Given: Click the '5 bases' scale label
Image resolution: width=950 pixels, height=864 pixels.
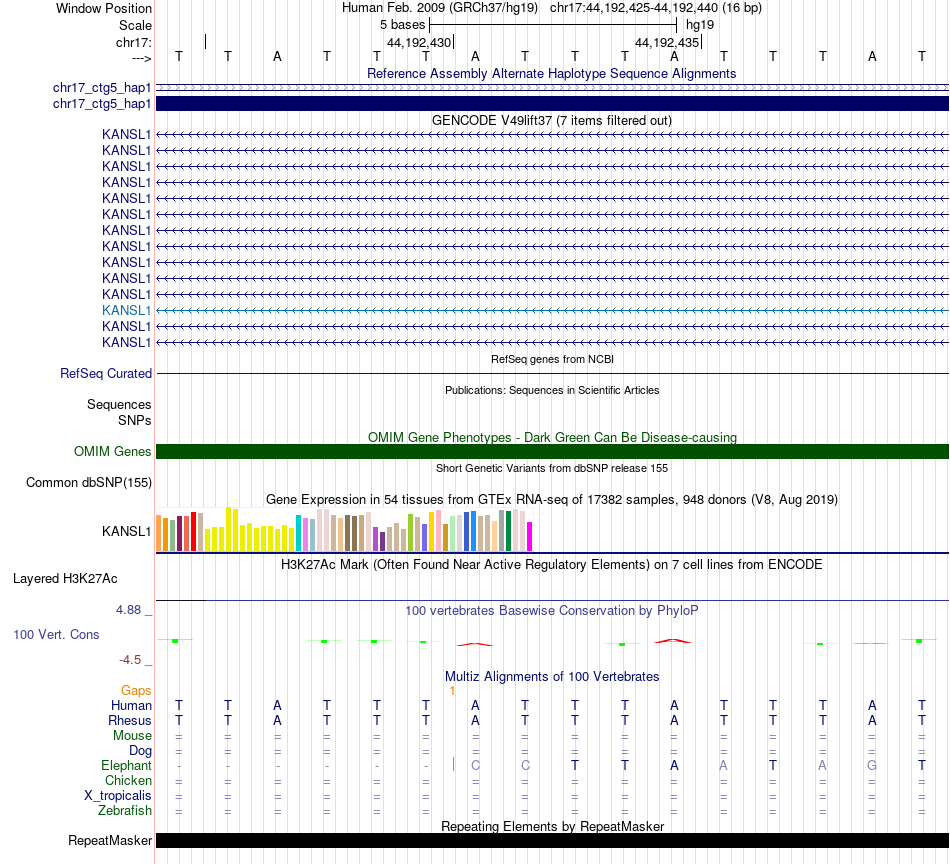Looking at the screenshot, I should point(402,25).
